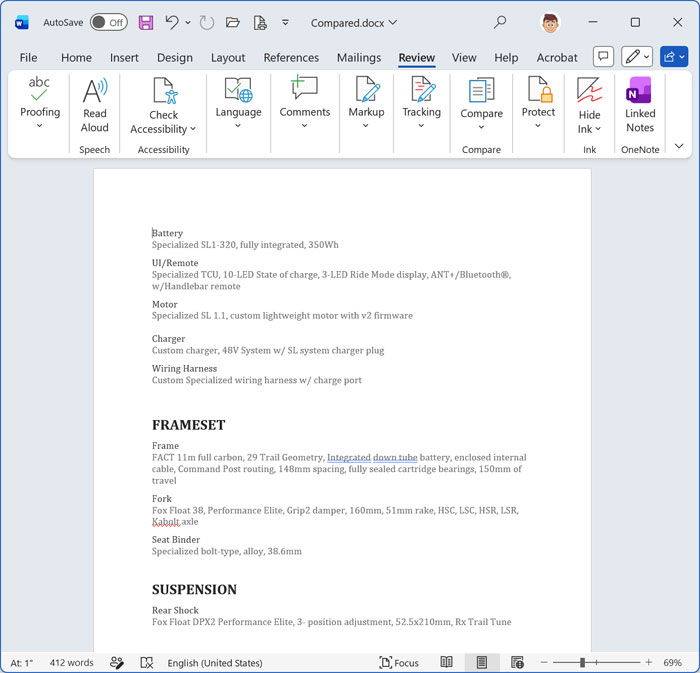
Task: Open a file with the folder icon
Action: click(233, 22)
